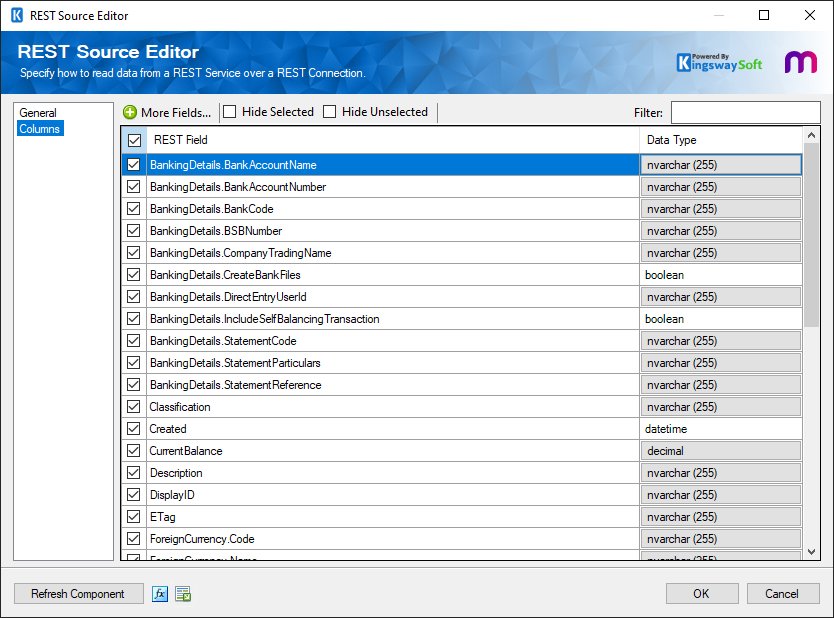Click the datetime data type cell for Created

point(721,429)
